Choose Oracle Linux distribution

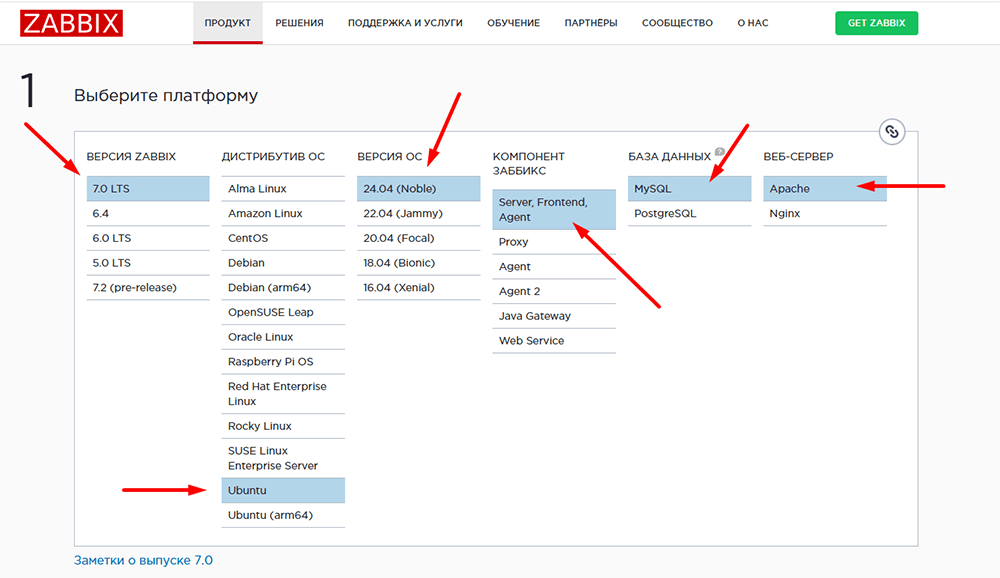click(x=283, y=337)
